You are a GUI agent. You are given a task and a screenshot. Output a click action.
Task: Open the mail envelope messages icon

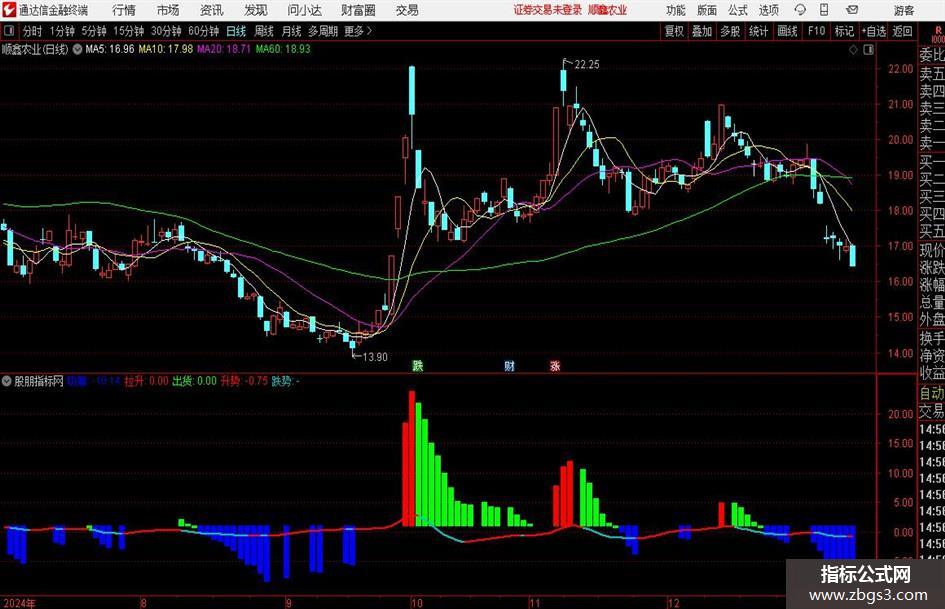(x=852, y=10)
